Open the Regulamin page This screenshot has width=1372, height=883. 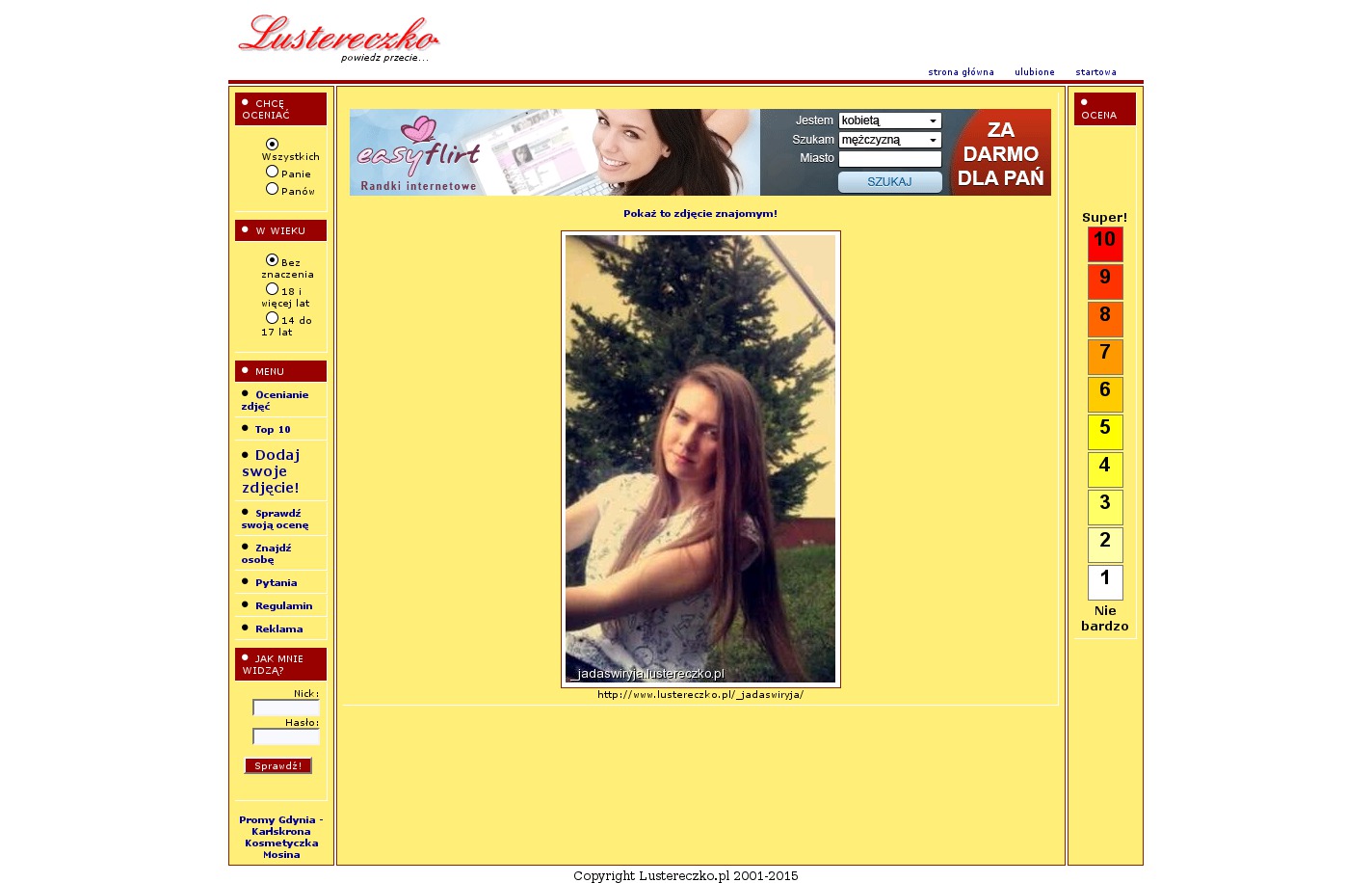pyautogui.click(x=283, y=606)
